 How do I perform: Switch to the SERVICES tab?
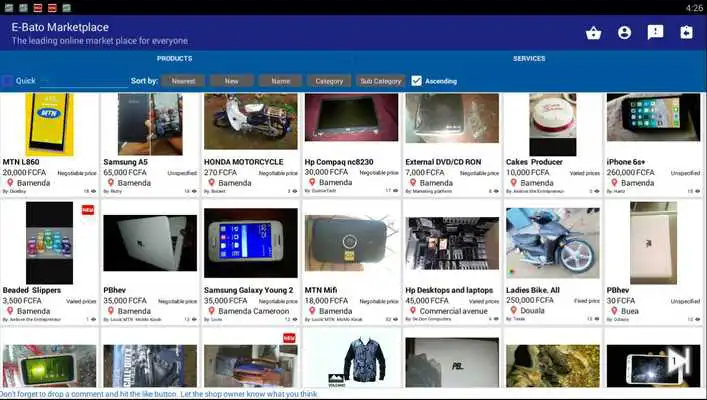[x=529, y=59]
